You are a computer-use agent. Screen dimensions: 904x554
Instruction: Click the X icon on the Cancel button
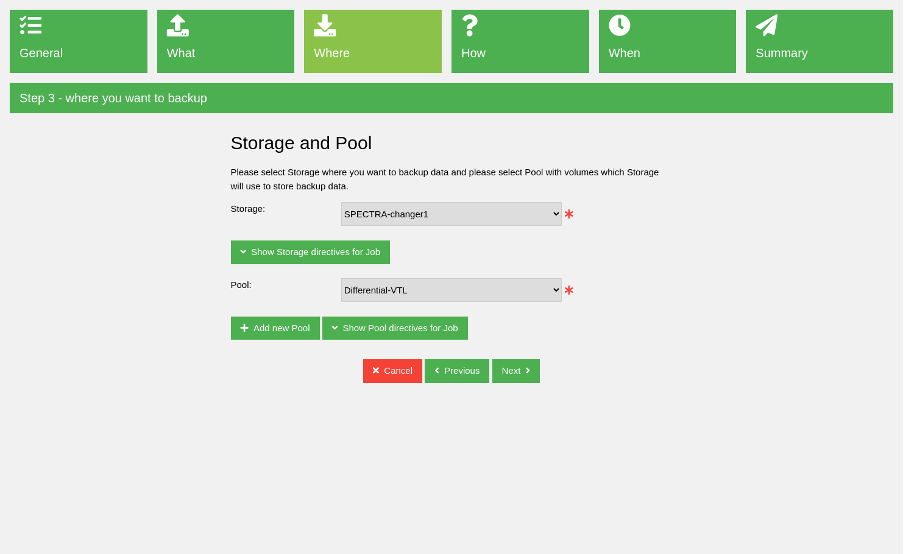tap(376, 371)
